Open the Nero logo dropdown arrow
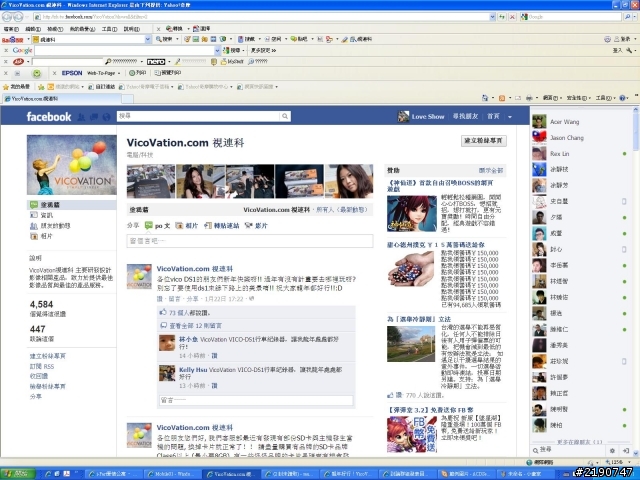The image size is (640, 480). (x=169, y=62)
